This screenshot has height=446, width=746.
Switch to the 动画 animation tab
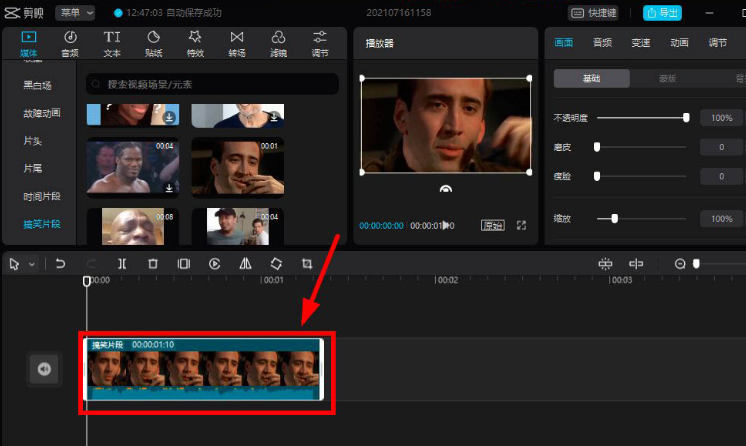coord(679,43)
